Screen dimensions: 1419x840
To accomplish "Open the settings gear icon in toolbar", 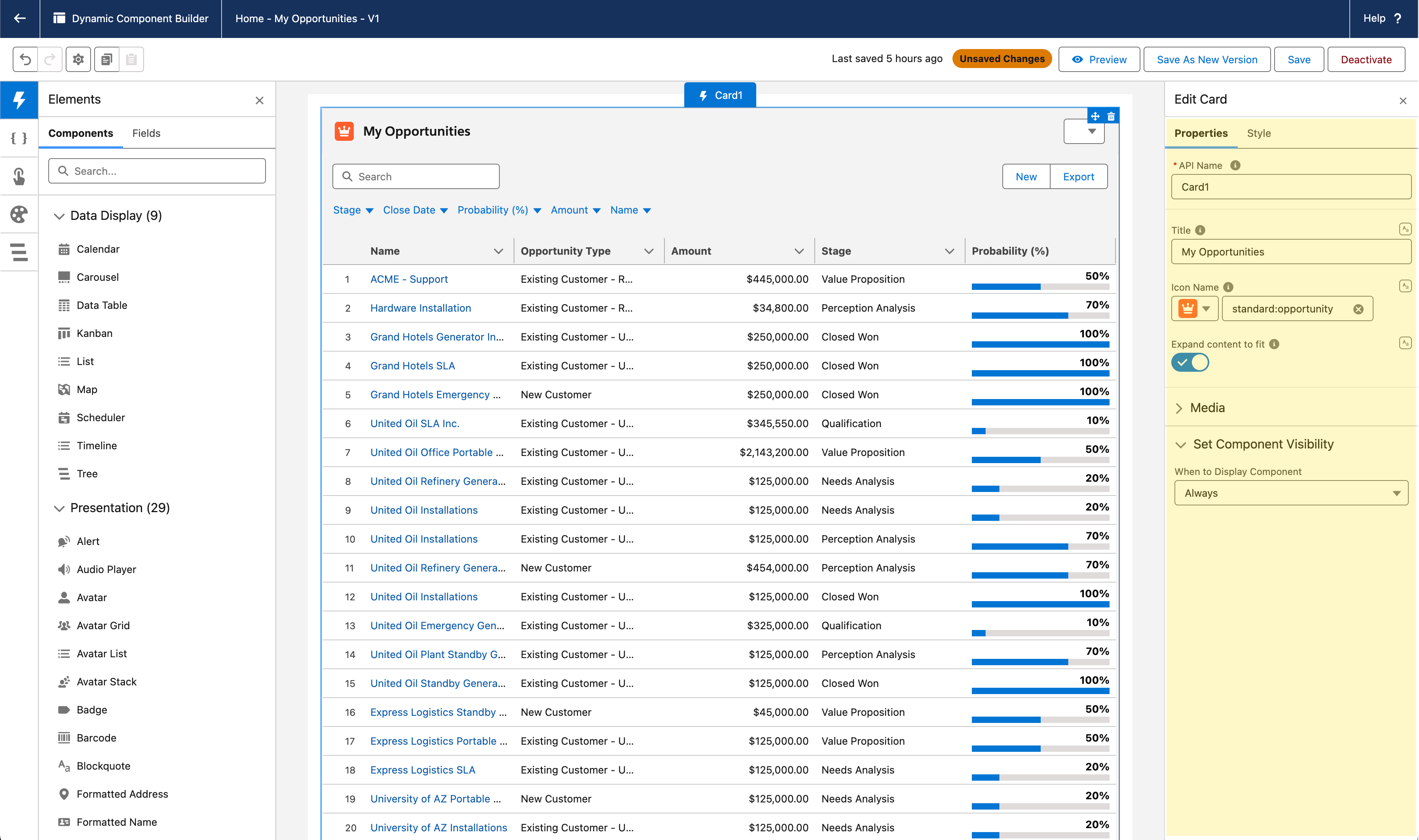I will (78, 59).
